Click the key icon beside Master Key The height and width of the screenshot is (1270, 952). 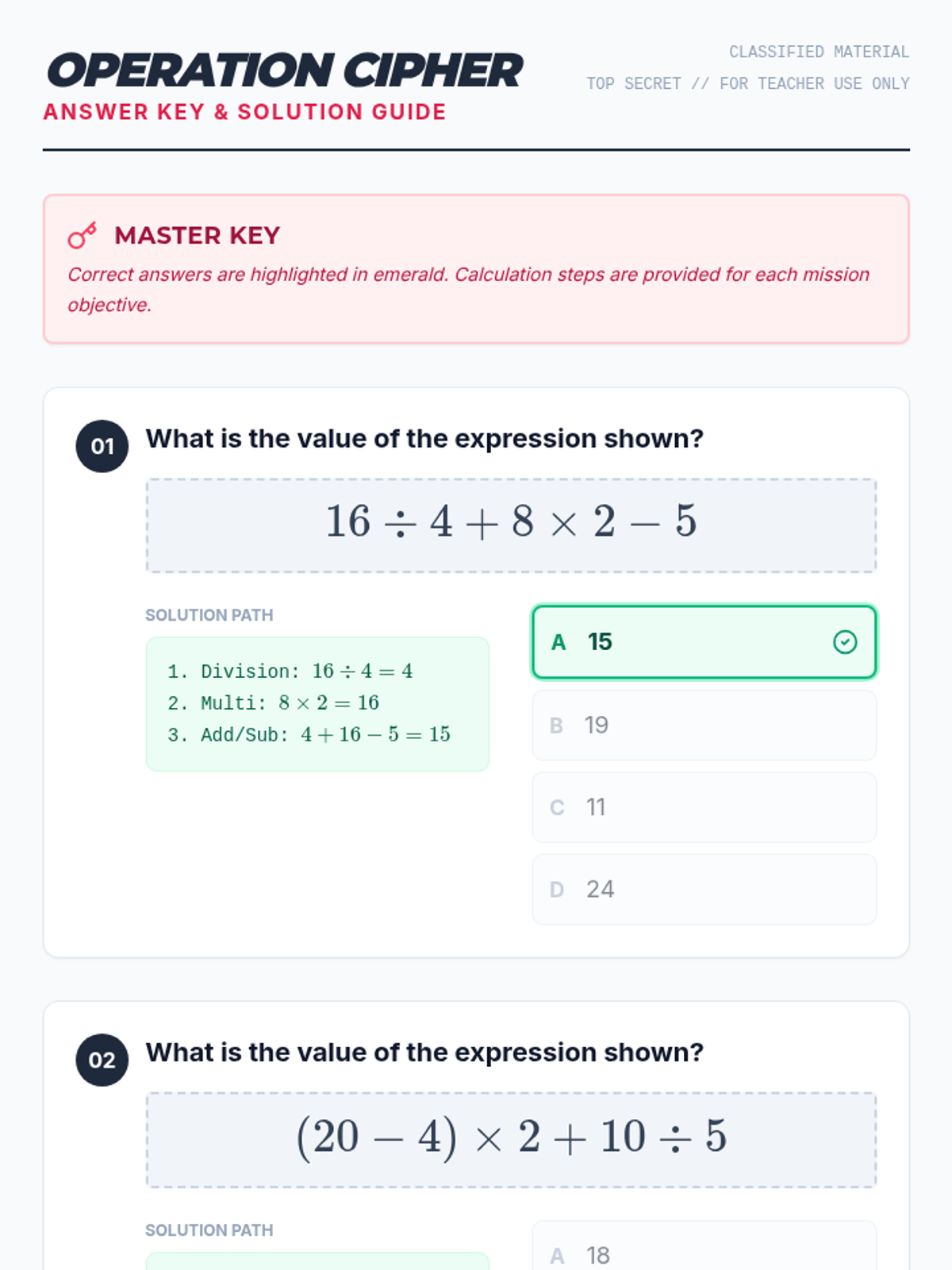82,235
